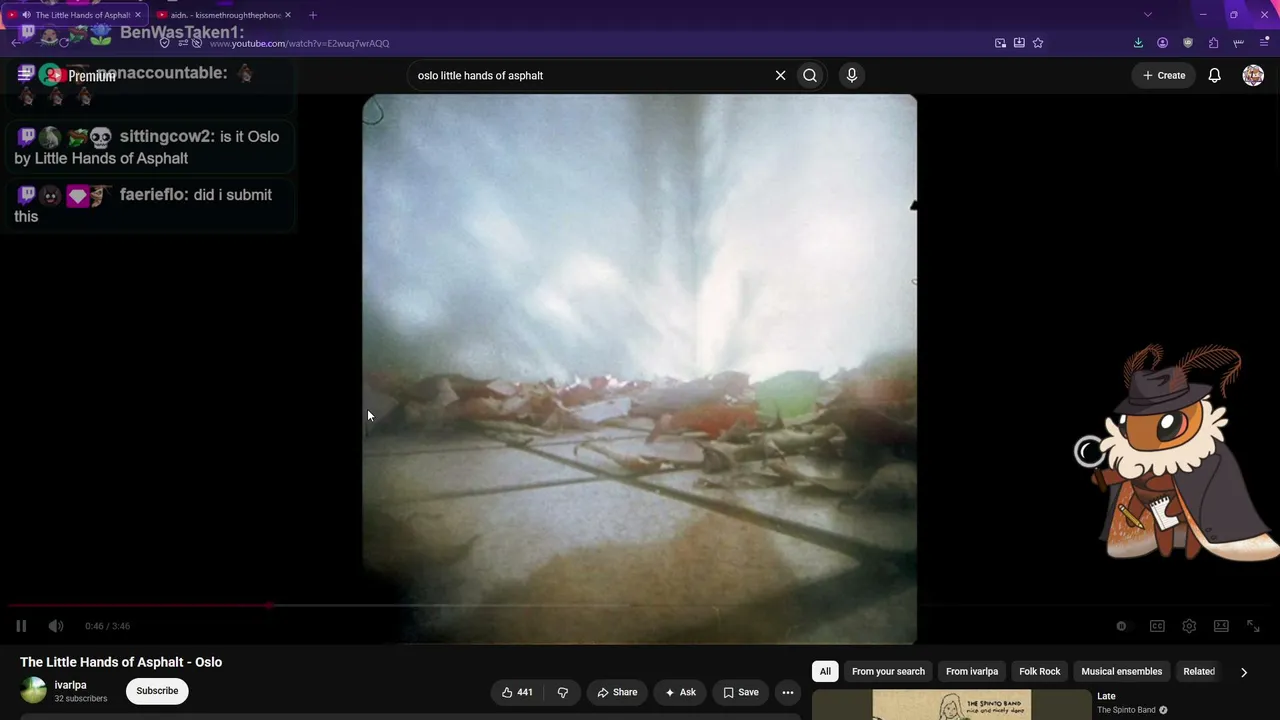Click the video title Little Hands of Asphalt - Oslo

tap(121, 662)
